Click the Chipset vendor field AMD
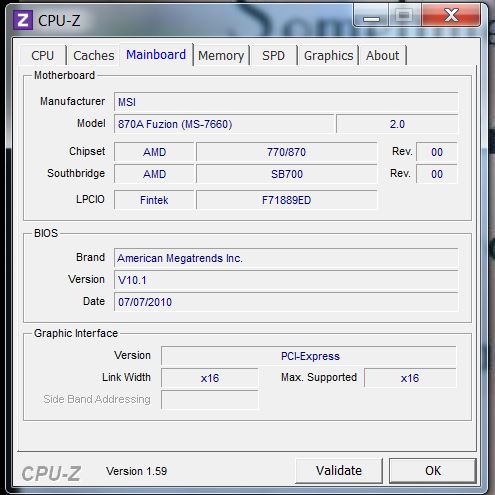The image size is (495, 495). click(x=154, y=152)
